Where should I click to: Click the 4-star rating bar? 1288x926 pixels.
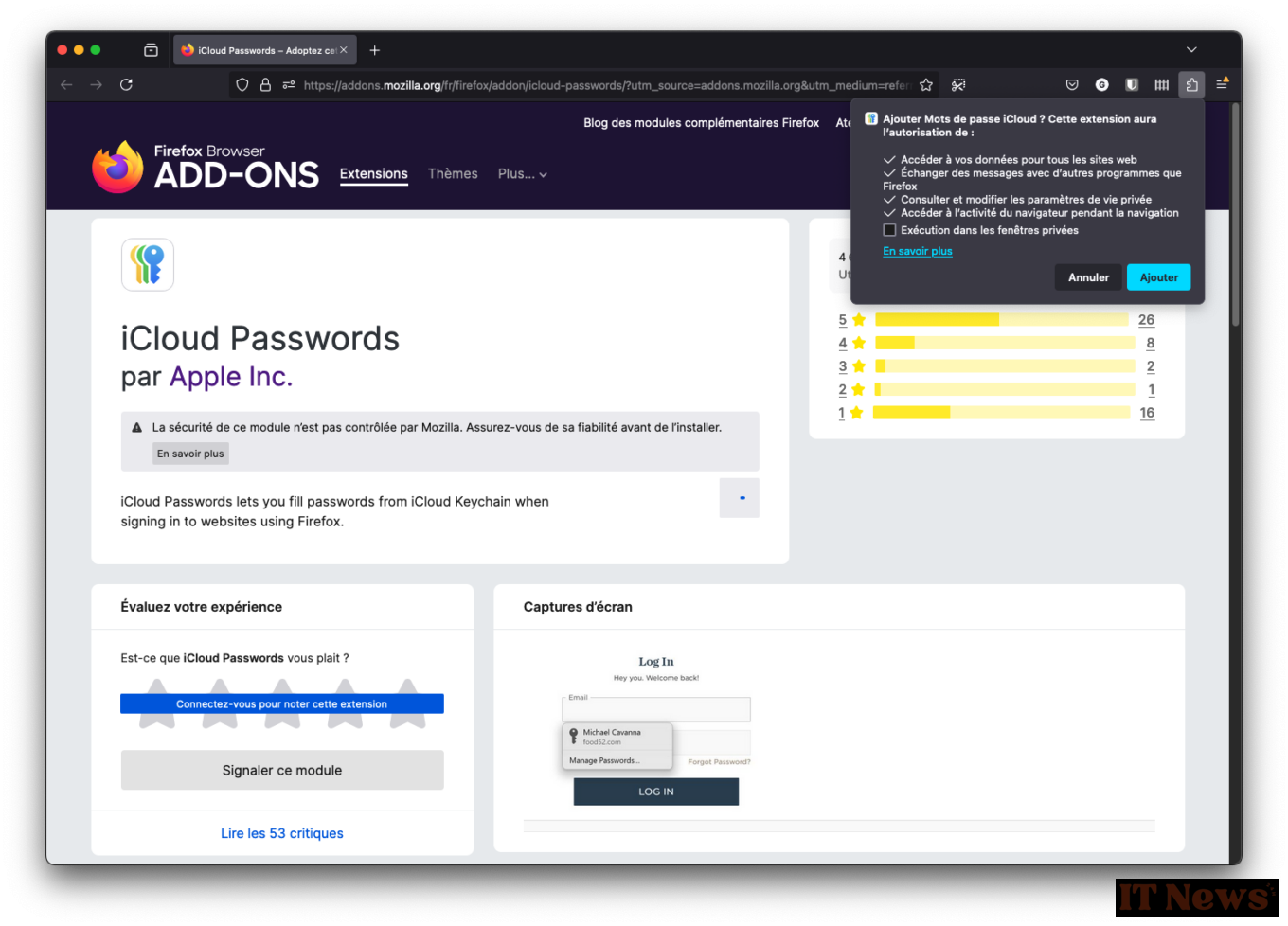tap(1005, 343)
